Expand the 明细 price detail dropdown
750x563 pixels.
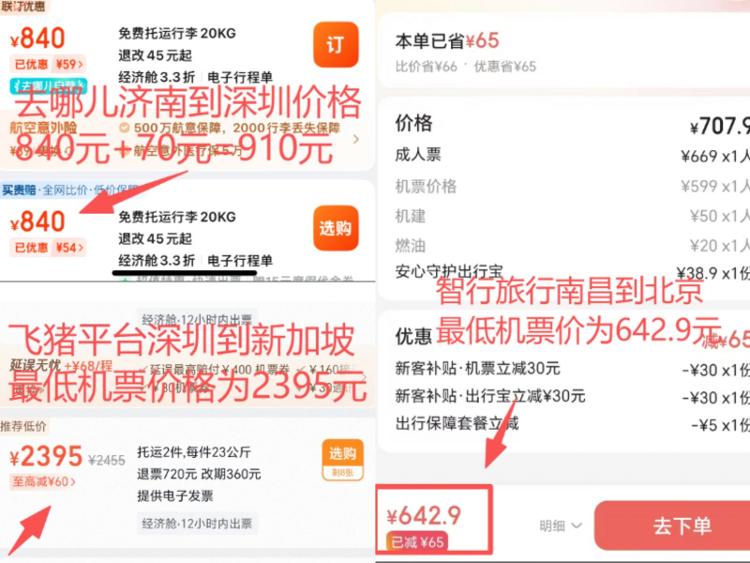tap(561, 526)
